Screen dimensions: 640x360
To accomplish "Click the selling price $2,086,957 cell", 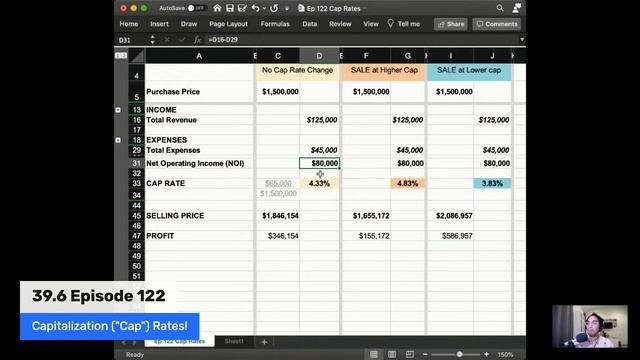I will click(451, 216).
